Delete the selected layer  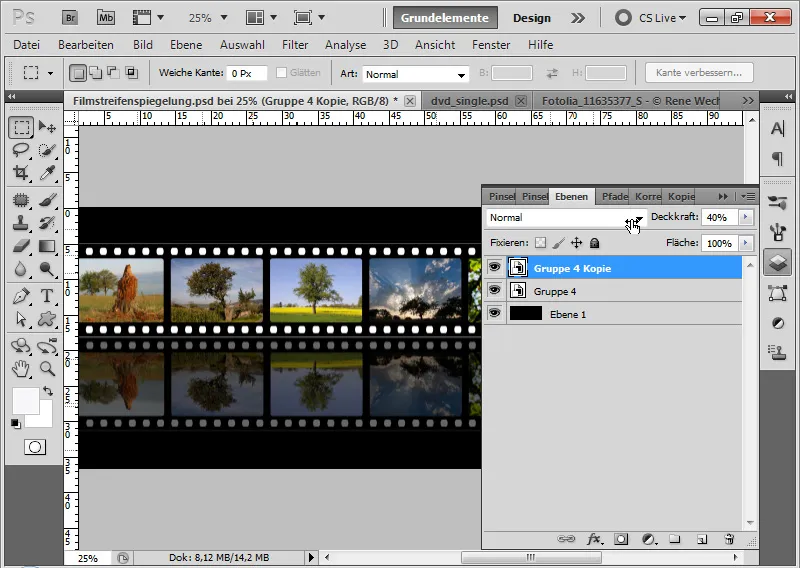(x=729, y=539)
